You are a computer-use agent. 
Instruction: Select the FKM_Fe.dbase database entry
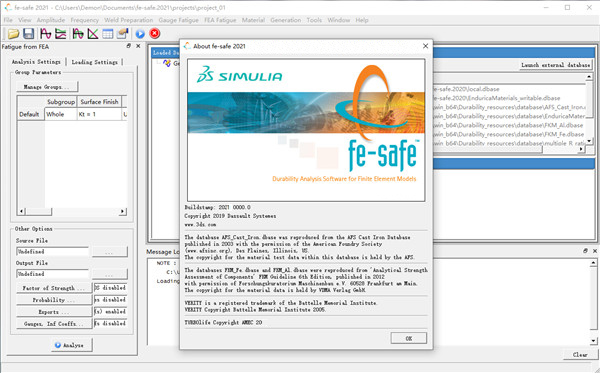pyautogui.click(x=509, y=134)
